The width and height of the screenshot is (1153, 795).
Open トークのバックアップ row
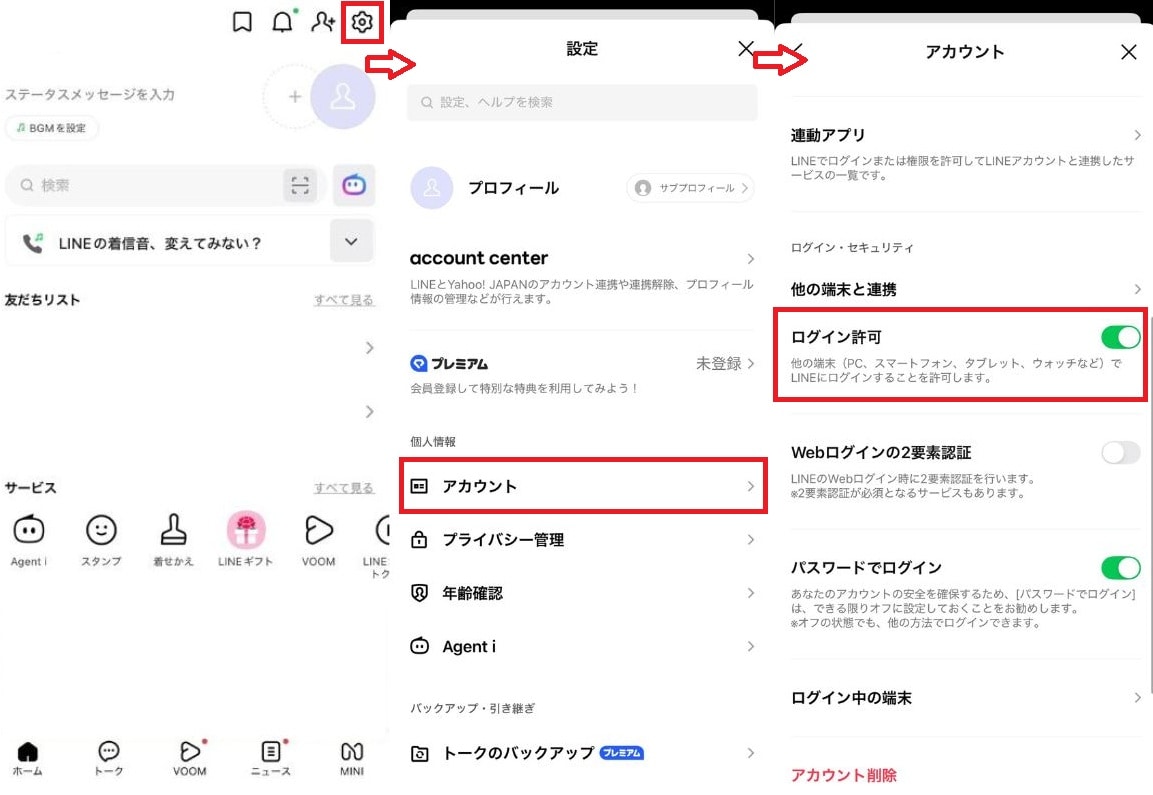tap(582, 753)
